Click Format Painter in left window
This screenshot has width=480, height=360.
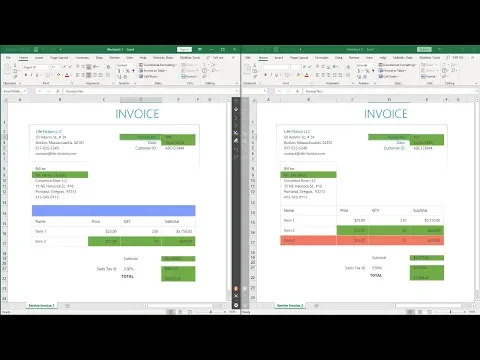pyautogui.click(x=15, y=77)
